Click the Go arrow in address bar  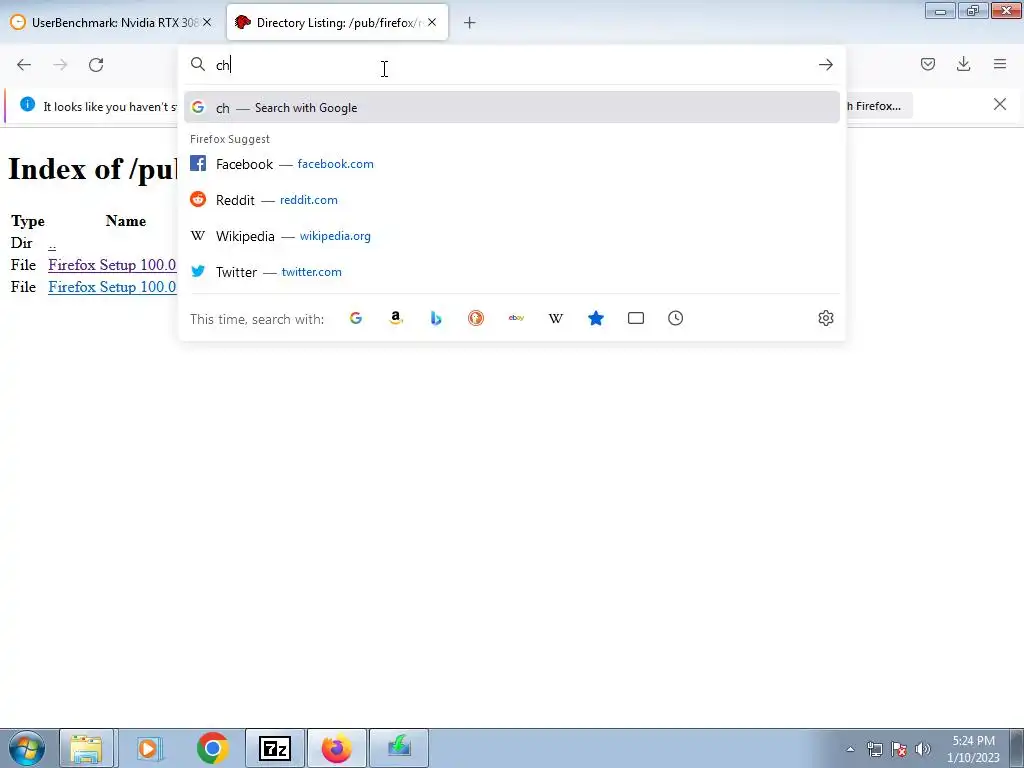coord(825,65)
